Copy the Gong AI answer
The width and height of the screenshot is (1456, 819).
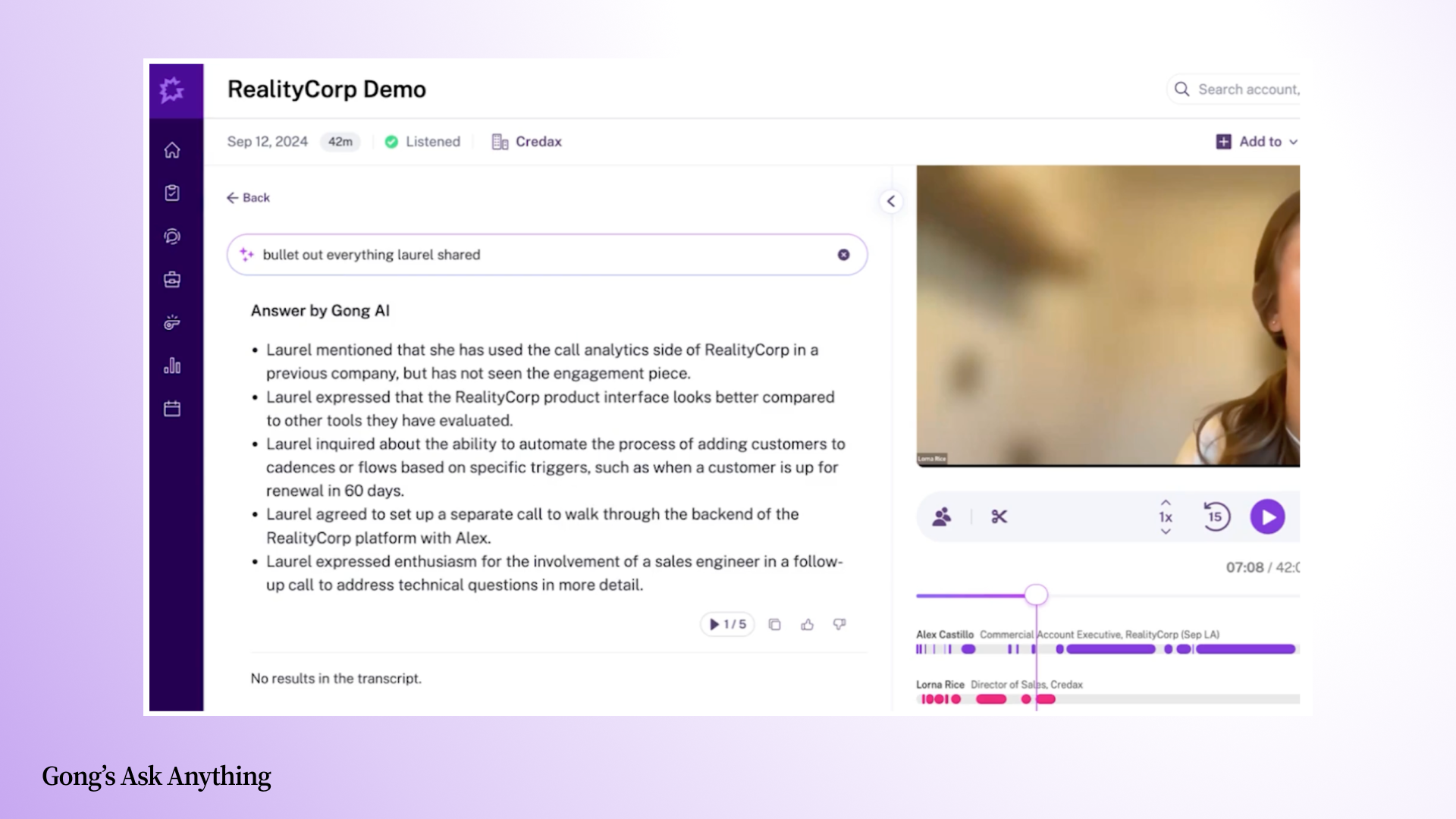(774, 625)
